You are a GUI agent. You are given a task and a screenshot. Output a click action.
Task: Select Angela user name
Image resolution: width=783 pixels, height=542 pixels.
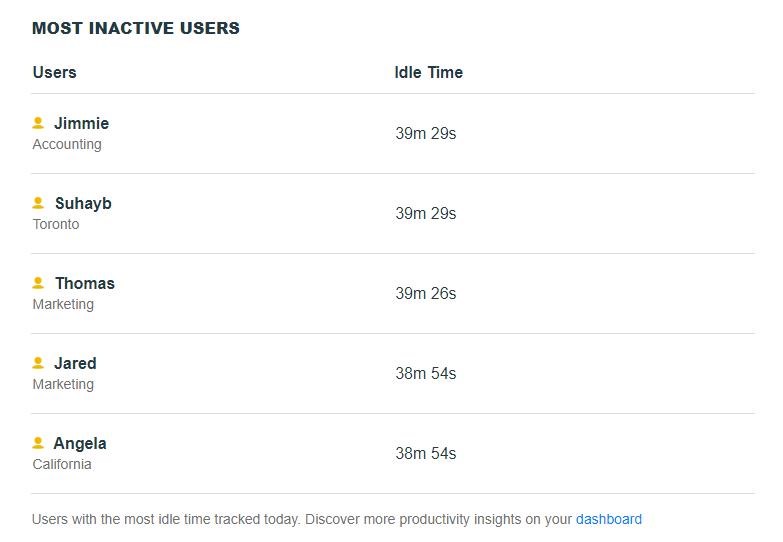click(80, 444)
